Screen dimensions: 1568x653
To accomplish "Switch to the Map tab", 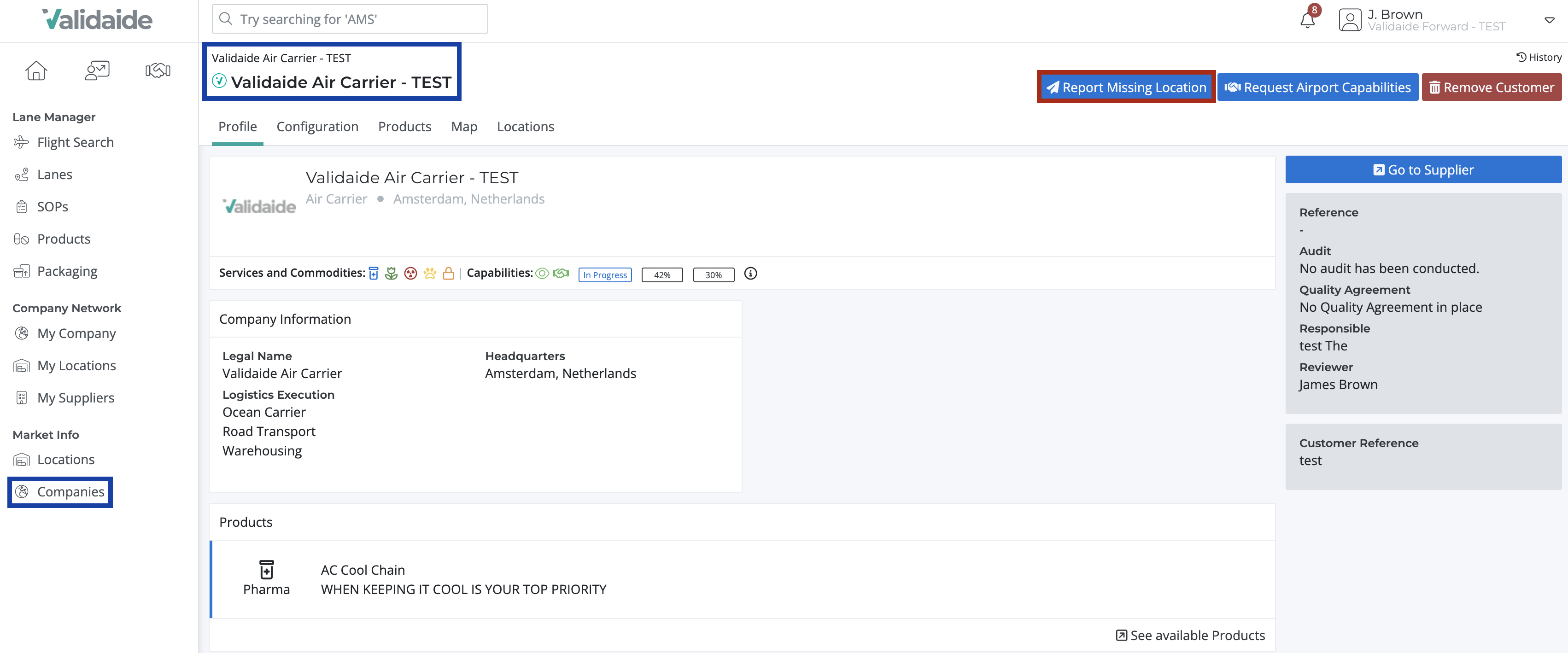I will click(x=464, y=127).
